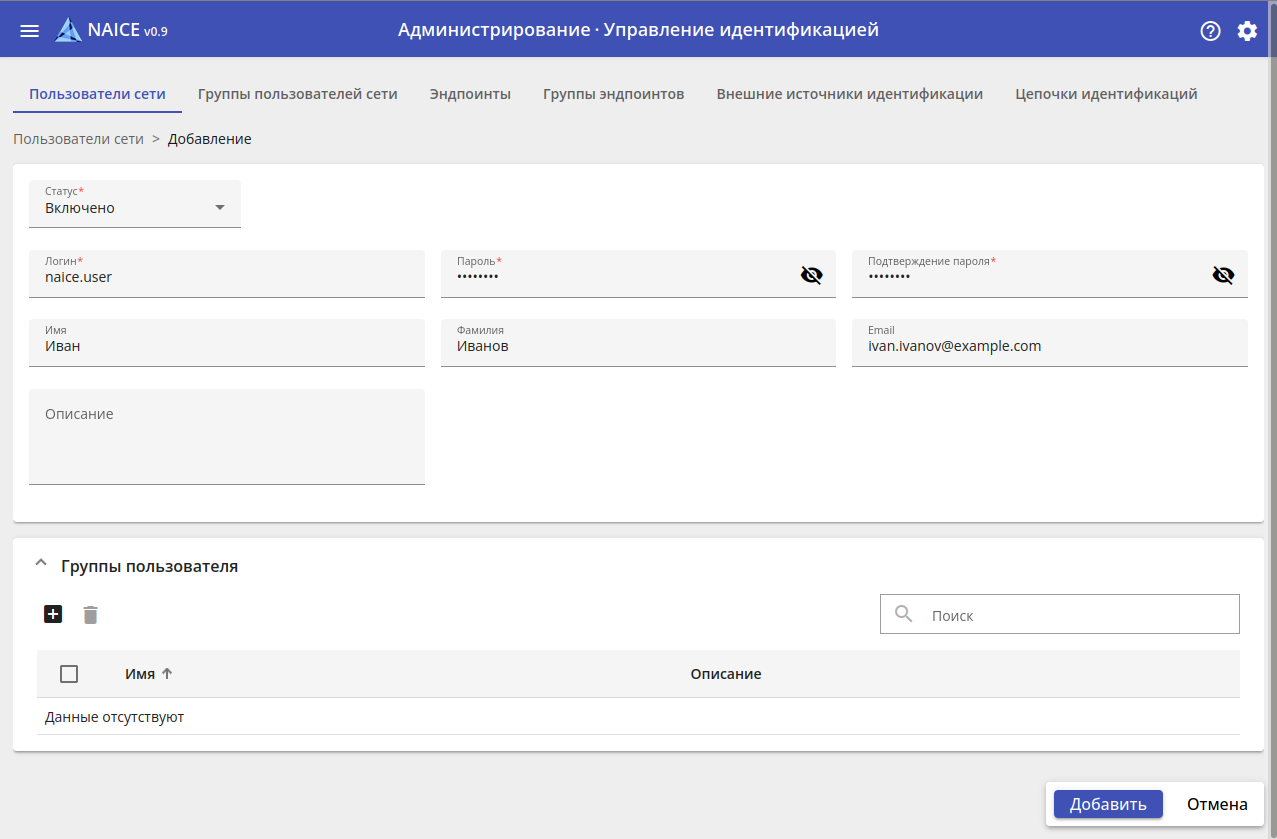Click the Добавление breadcrumb text
The width and height of the screenshot is (1277, 839).
pyautogui.click(x=210, y=139)
